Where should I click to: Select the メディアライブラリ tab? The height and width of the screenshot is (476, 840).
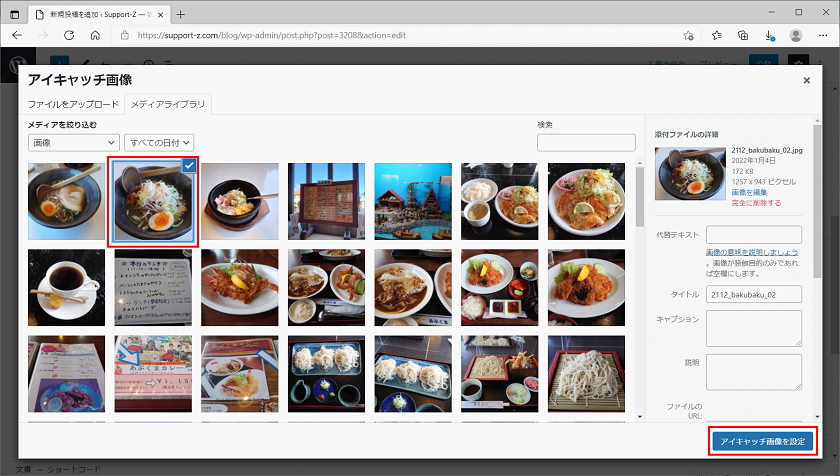coord(168,105)
